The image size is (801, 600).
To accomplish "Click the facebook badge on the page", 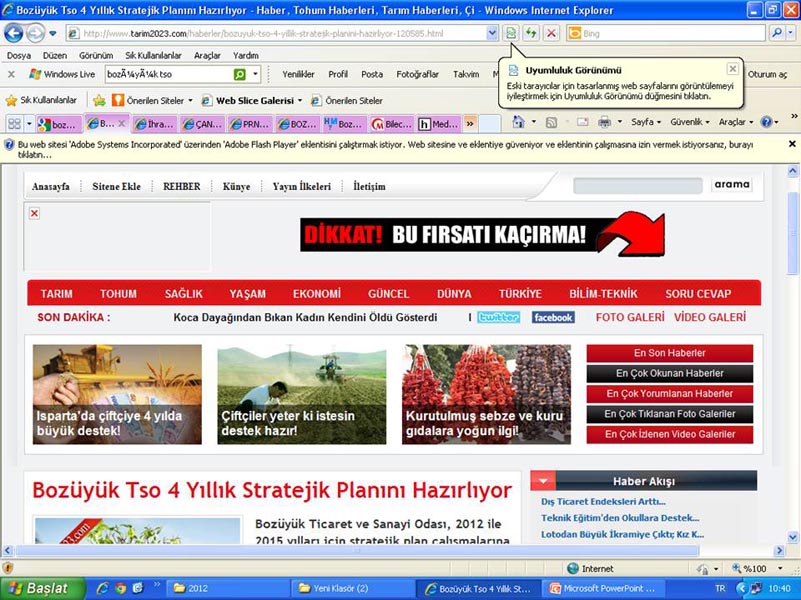I will [x=553, y=317].
